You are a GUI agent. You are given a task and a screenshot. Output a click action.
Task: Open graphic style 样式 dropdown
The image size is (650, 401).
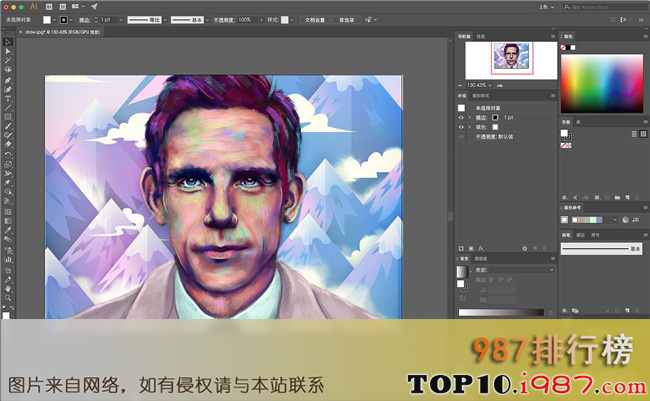pos(292,20)
